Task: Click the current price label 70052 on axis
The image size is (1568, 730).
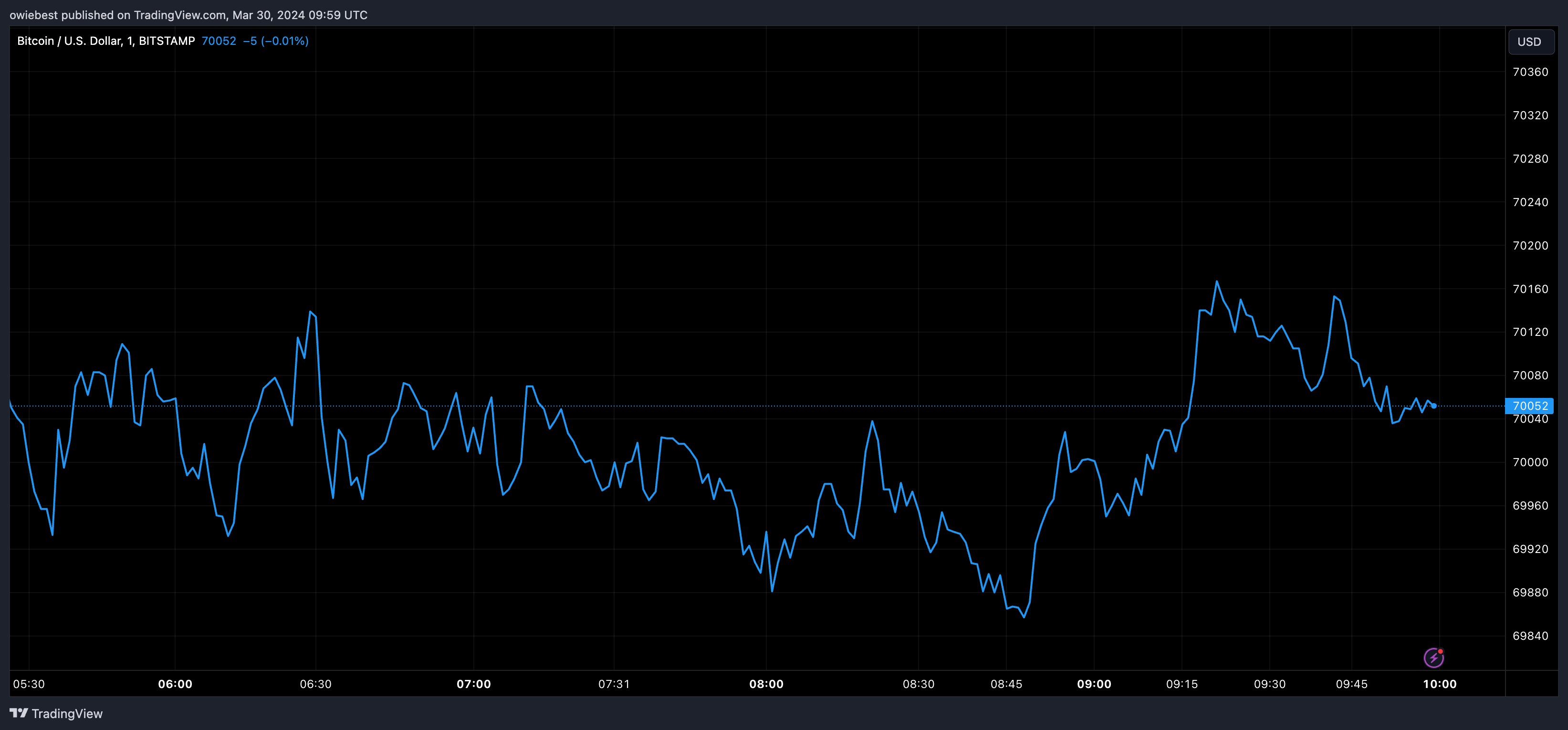Action: coord(1529,406)
